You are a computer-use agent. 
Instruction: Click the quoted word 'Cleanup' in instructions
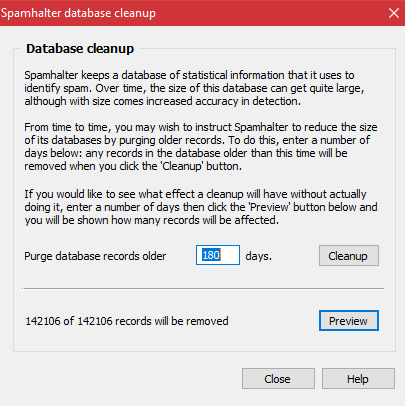pos(182,166)
